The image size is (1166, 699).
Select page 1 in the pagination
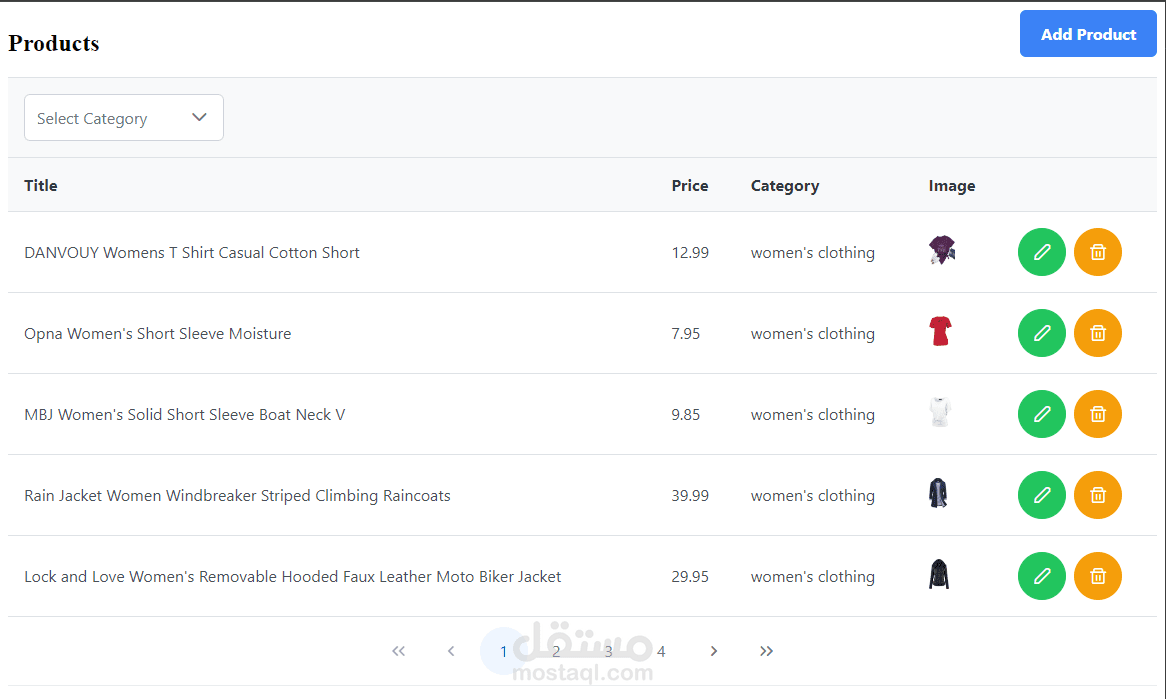[x=503, y=651]
